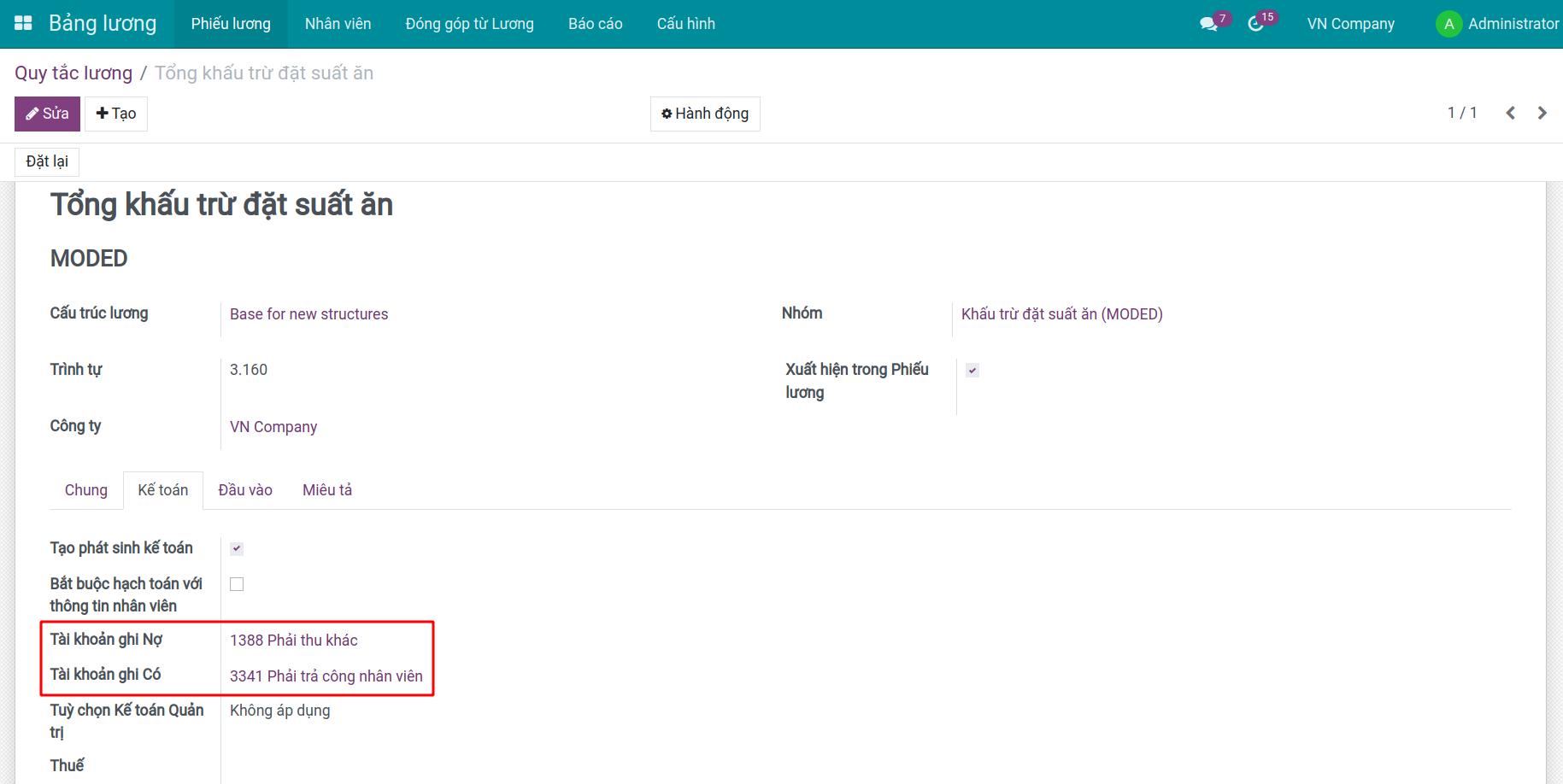Go to the previous record arrow

click(1510, 113)
